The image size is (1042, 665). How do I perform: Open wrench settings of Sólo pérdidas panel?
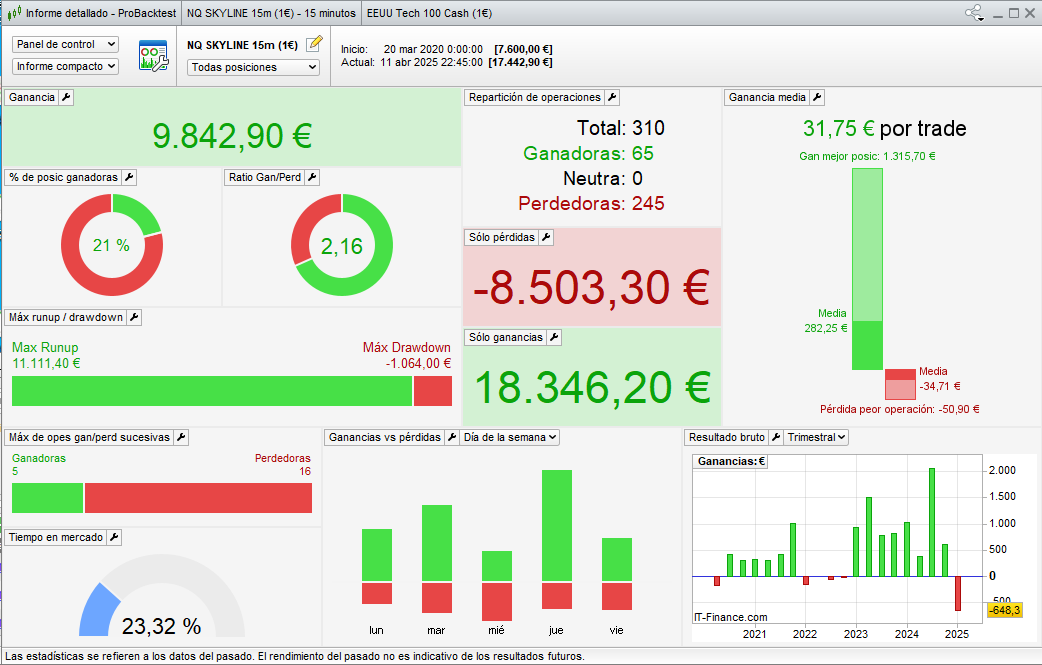coord(546,237)
